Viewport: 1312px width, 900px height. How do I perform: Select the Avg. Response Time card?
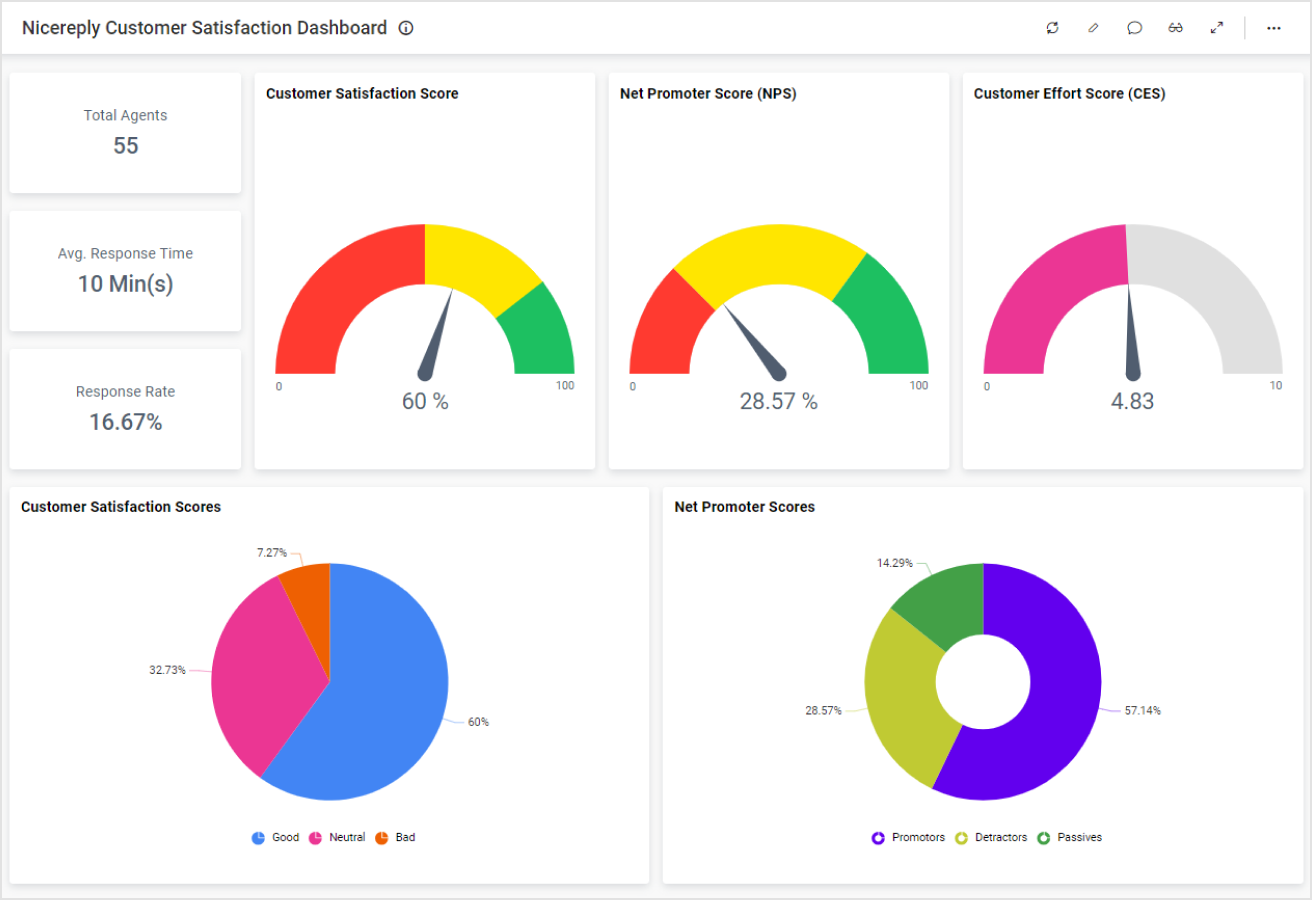tap(125, 270)
